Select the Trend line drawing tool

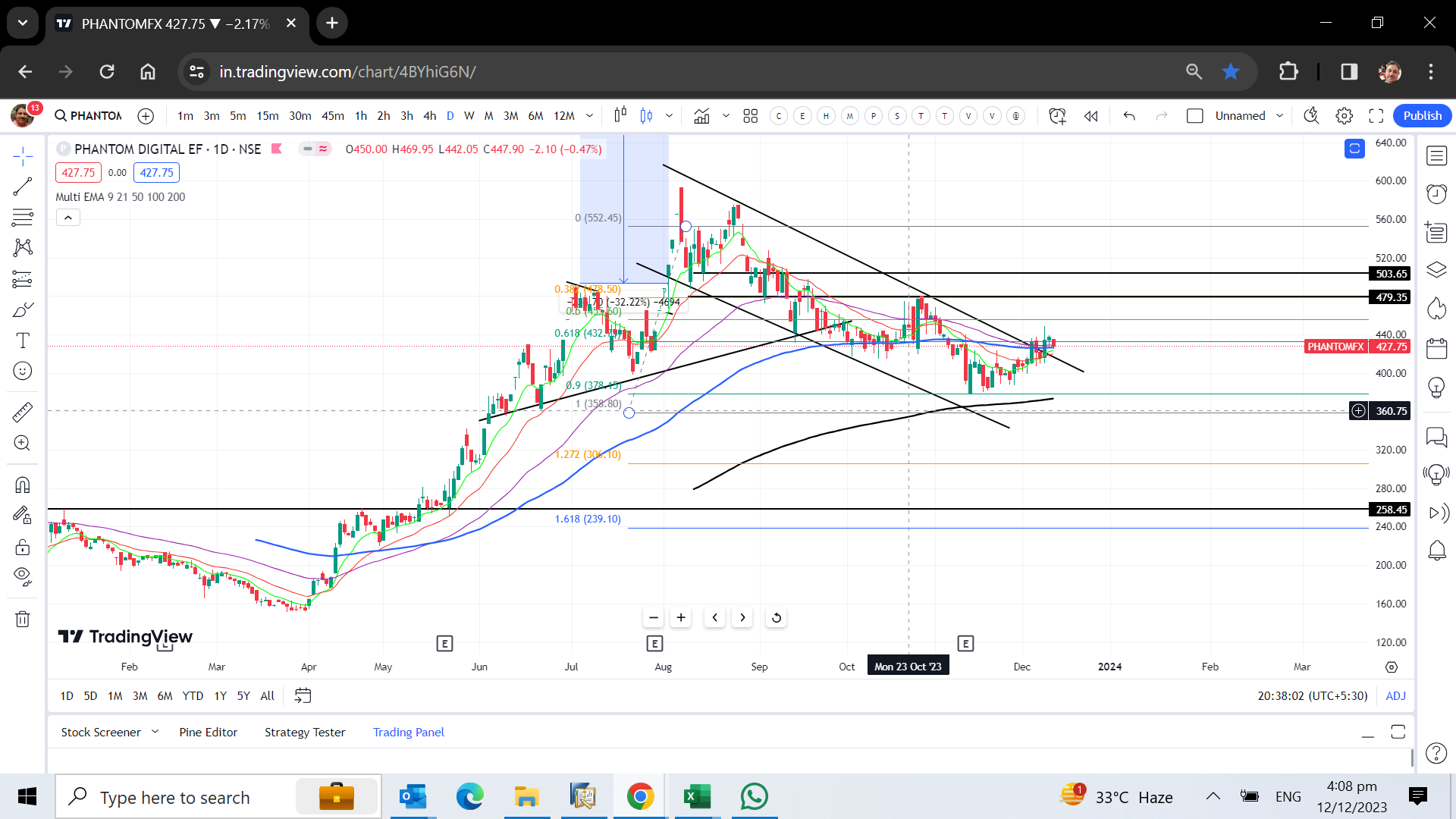click(23, 187)
